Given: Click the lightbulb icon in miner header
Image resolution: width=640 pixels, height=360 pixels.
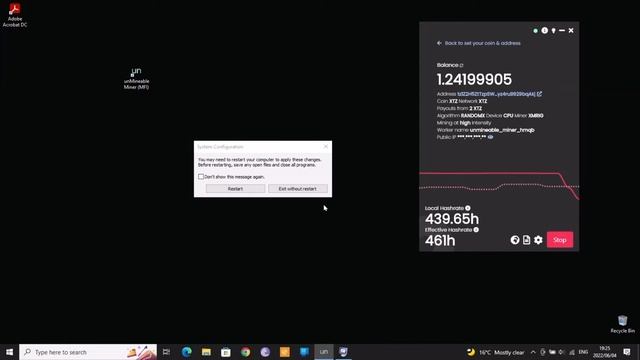Looking at the screenshot, I should tap(553, 31).
